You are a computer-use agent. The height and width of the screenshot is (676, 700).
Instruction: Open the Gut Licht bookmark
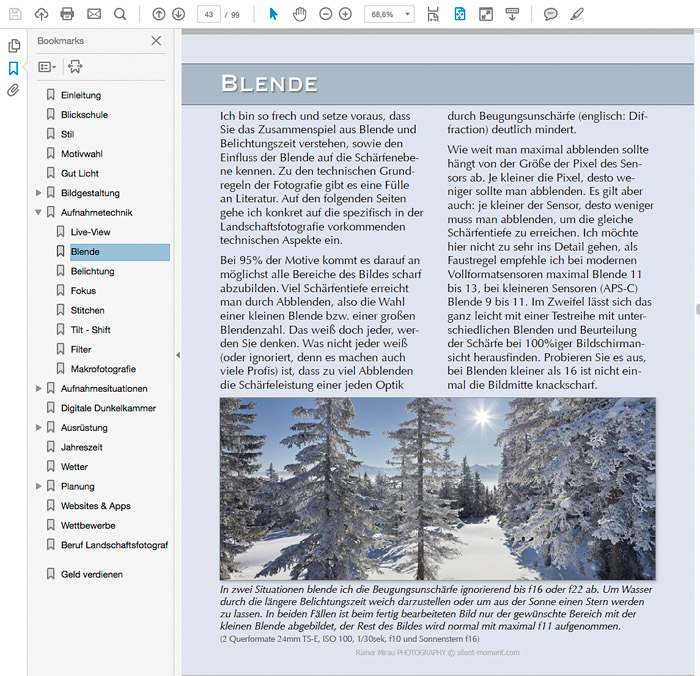pyautogui.click(x=80, y=174)
